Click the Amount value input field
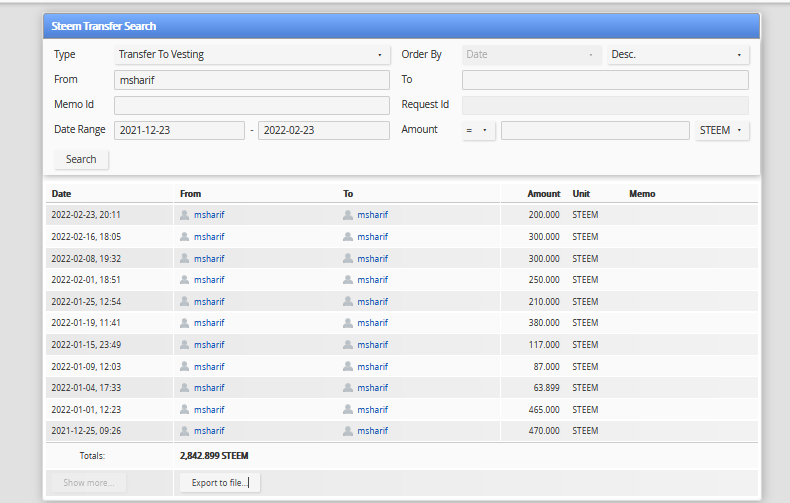The height and width of the screenshot is (503, 790). coord(595,130)
